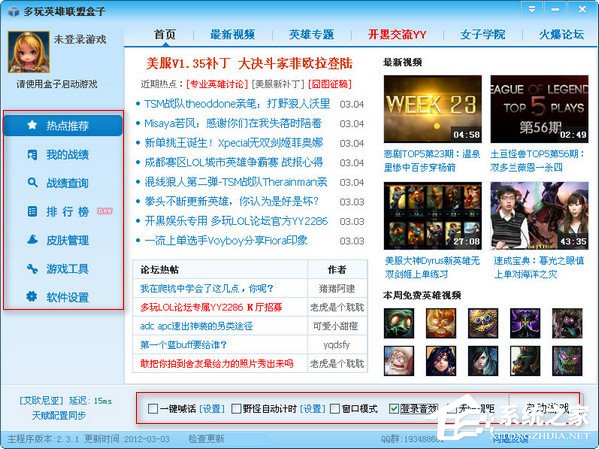
Task: Open 设置 link beside 野怪自动计时
Action: (312, 409)
